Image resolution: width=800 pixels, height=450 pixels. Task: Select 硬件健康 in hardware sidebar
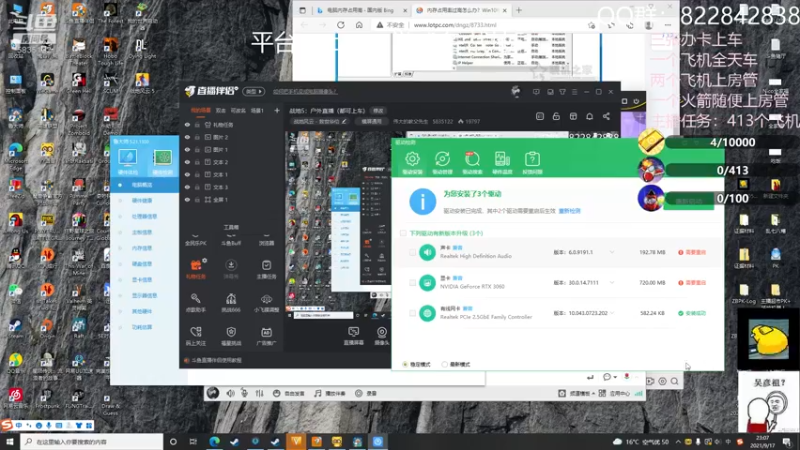click(x=145, y=201)
